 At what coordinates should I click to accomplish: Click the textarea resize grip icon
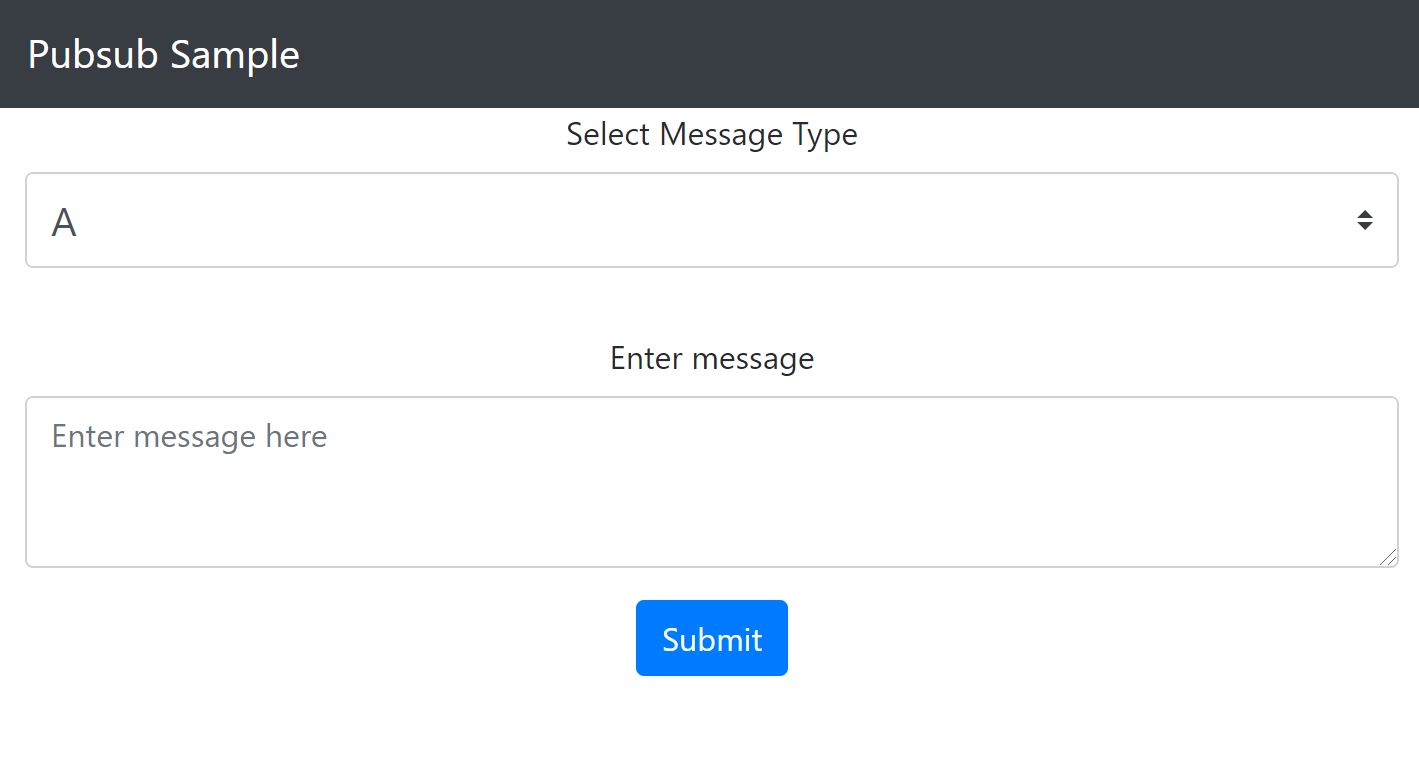click(1387, 557)
